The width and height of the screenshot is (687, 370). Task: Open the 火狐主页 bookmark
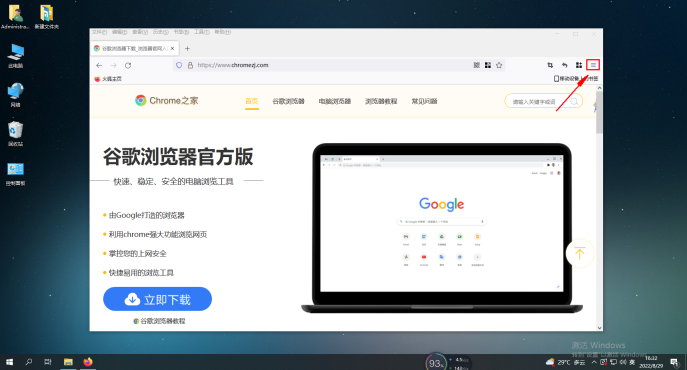pyautogui.click(x=108, y=79)
